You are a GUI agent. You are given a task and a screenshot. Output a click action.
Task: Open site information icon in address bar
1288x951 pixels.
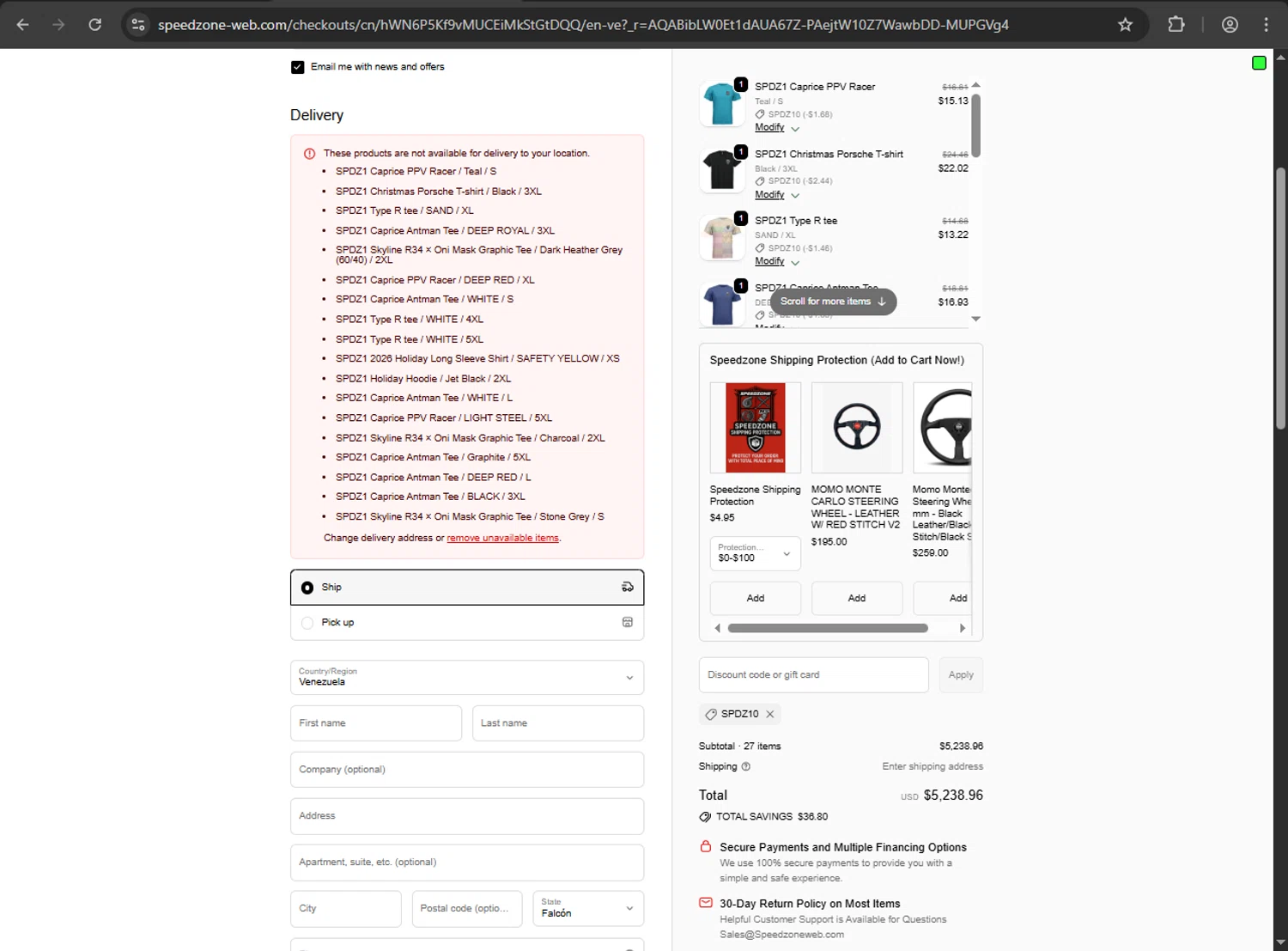(x=138, y=25)
